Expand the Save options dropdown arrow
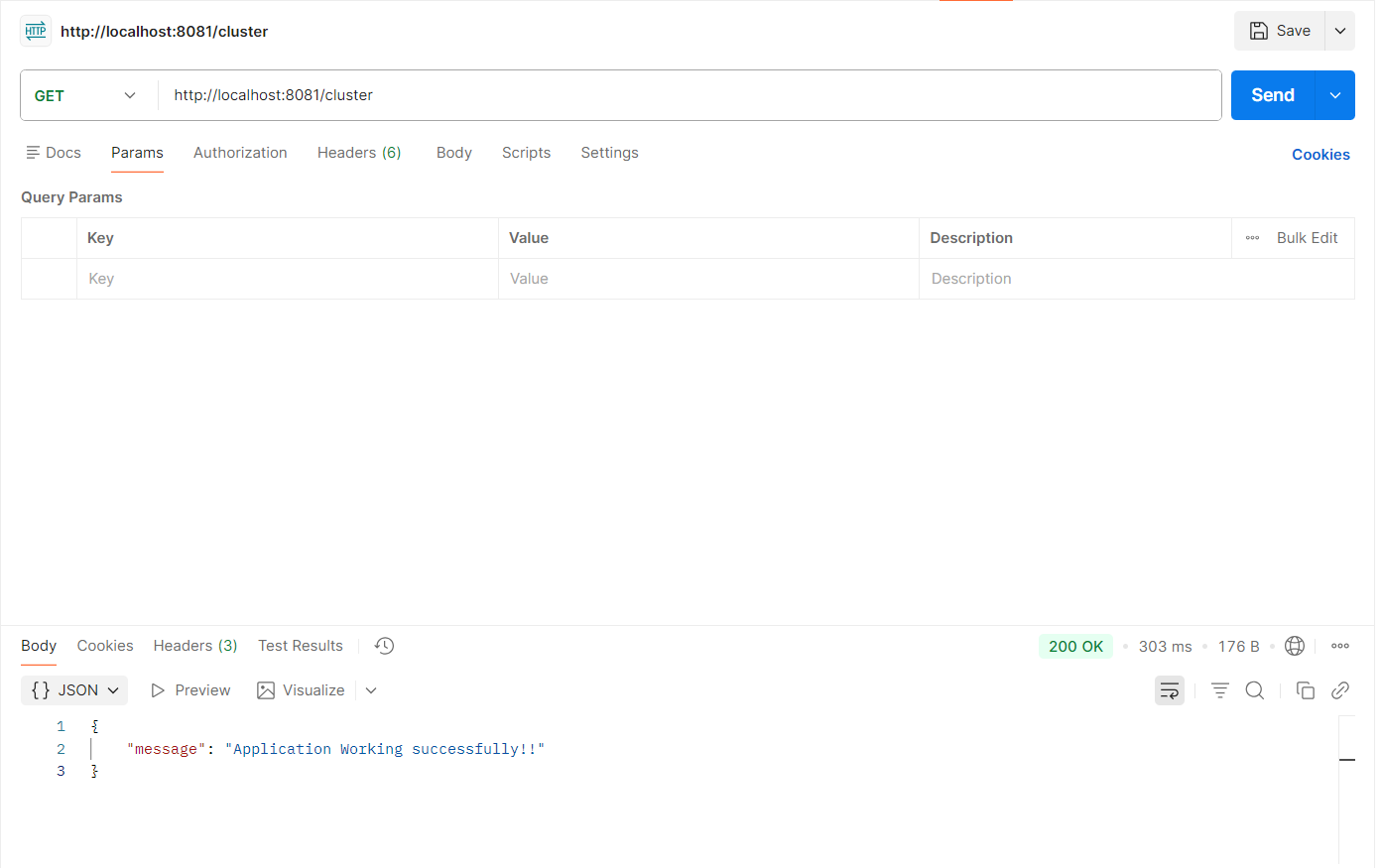Screen dimensions: 1381x868 tap(1340, 31)
